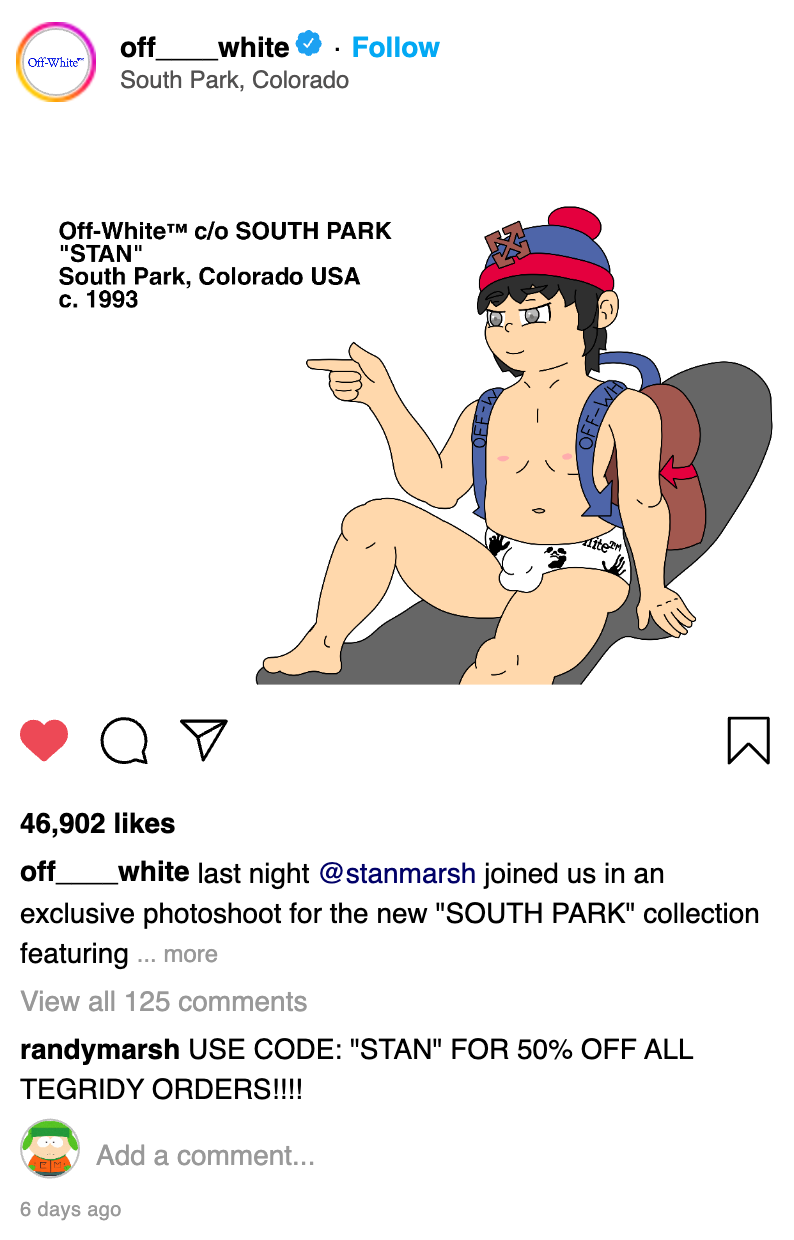This screenshot has height=1240, width=794.
Task: Click the blue verified badge
Action: pos(309,45)
